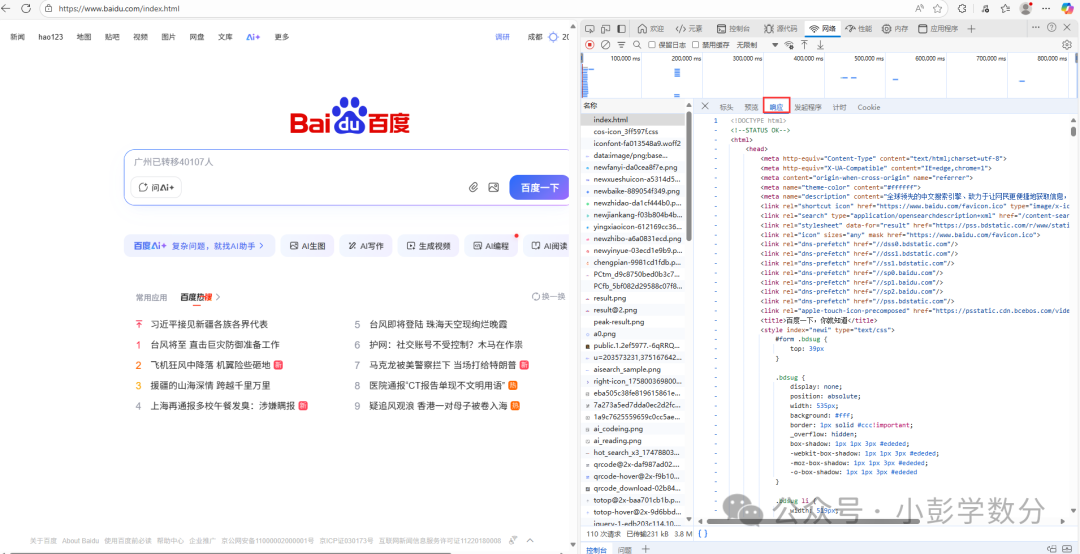Open the 欢迎 (Welcome) DevTools tab
This screenshot has height=554, width=1080.
[651, 28]
